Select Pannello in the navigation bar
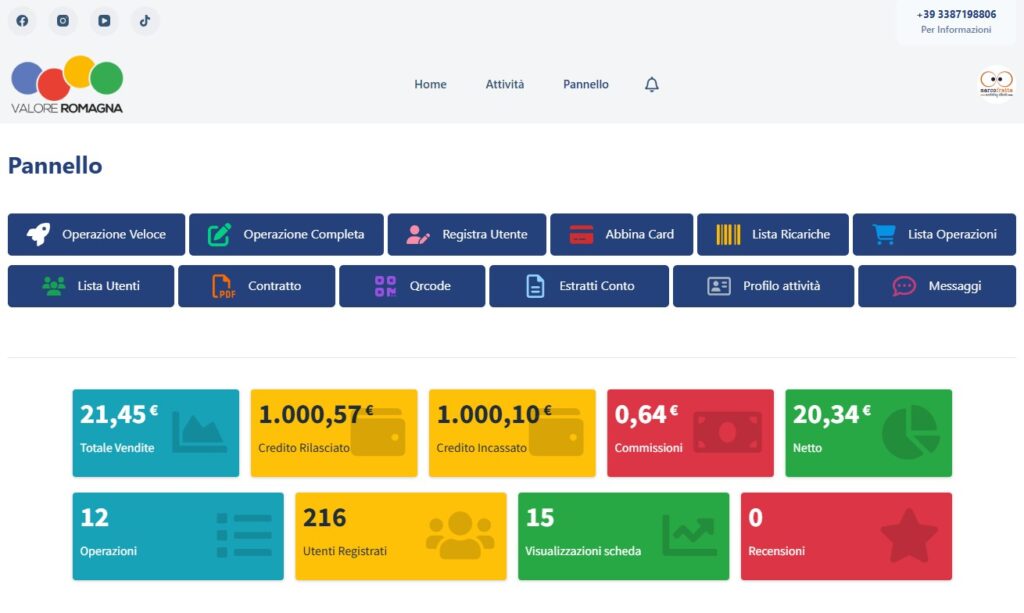Viewport: 1024px width, 613px height. click(585, 85)
